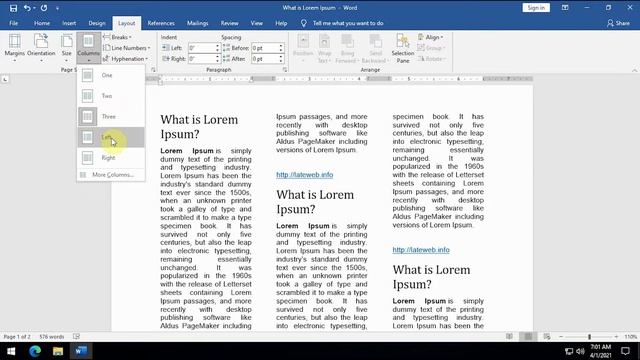Image resolution: width=640 pixels, height=360 pixels.
Task: Redo the last action
Action: [44, 8]
